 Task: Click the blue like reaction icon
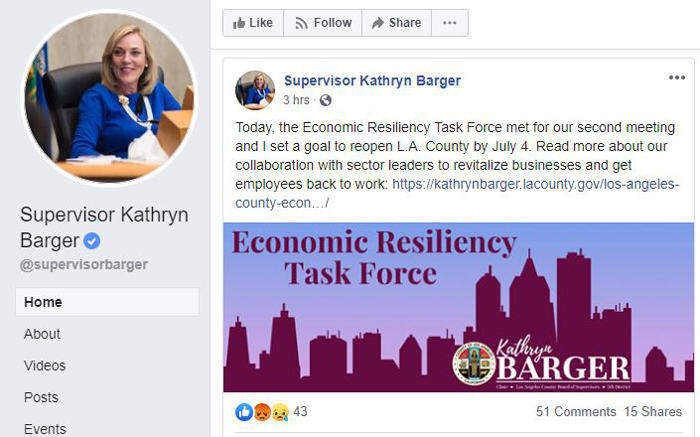[x=244, y=412]
